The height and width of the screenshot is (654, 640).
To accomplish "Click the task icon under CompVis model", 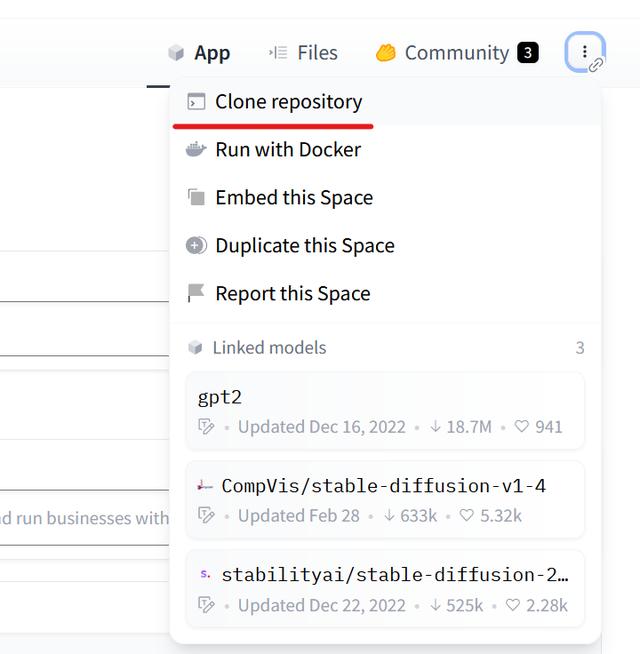I will click(x=206, y=516).
